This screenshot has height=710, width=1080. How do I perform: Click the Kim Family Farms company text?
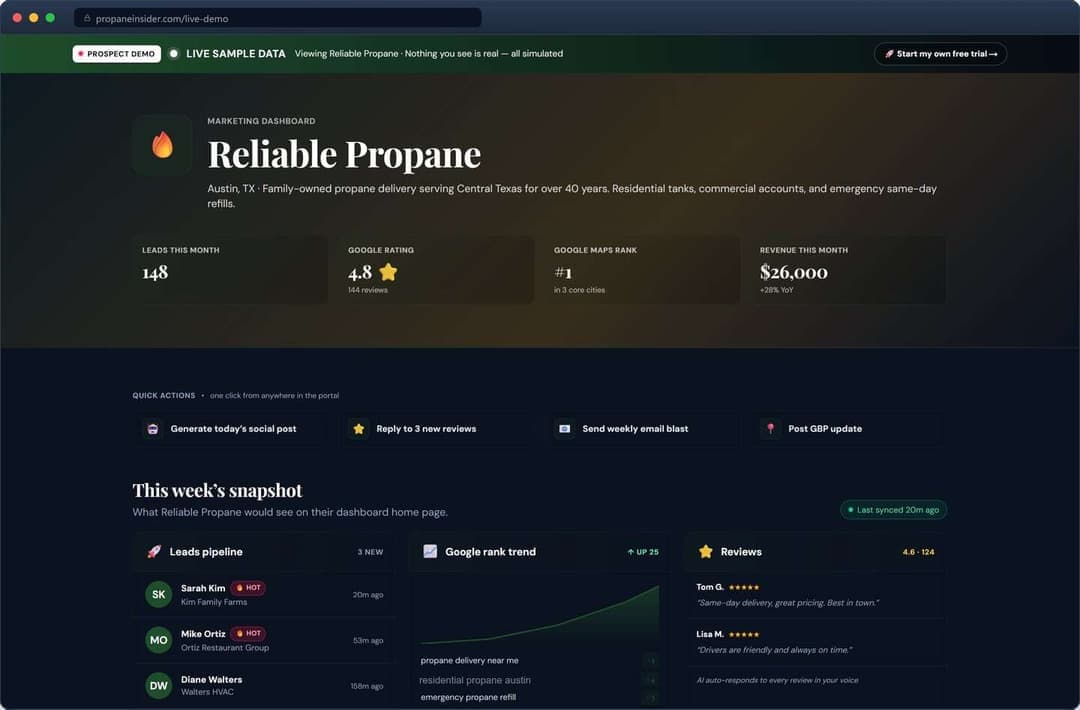(214, 602)
